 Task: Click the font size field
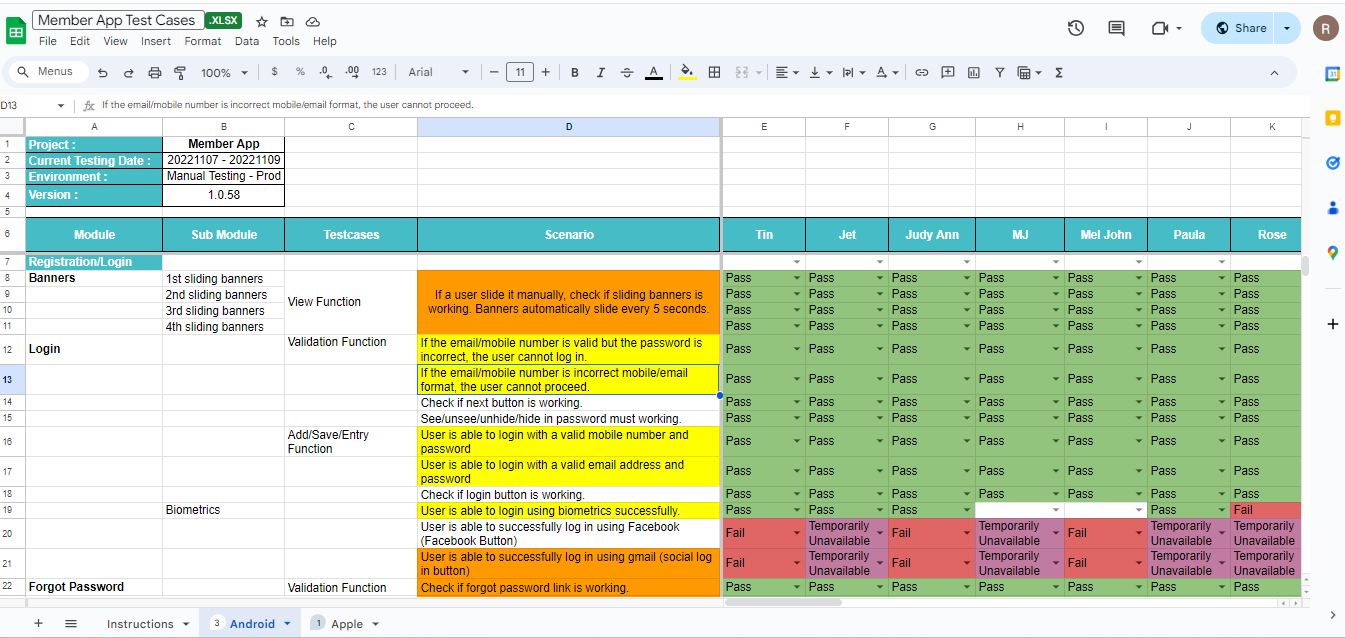click(520, 72)
